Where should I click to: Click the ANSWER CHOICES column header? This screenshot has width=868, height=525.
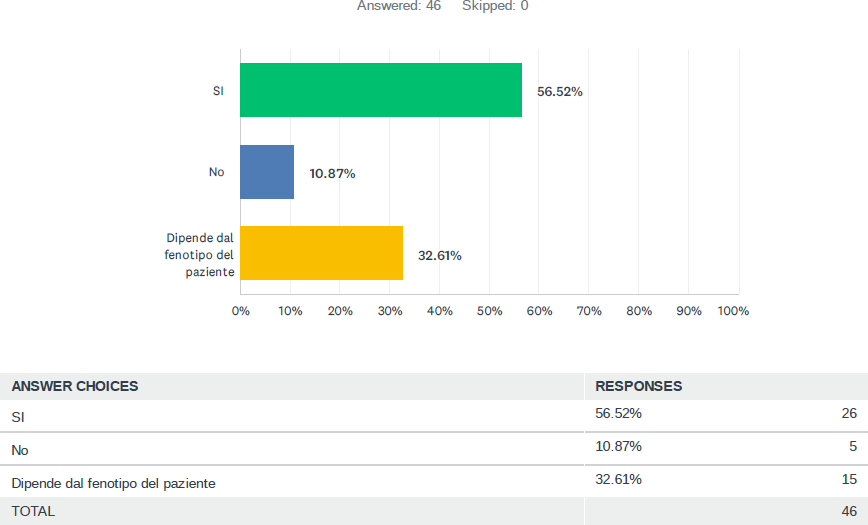click(x=75, y=386)
